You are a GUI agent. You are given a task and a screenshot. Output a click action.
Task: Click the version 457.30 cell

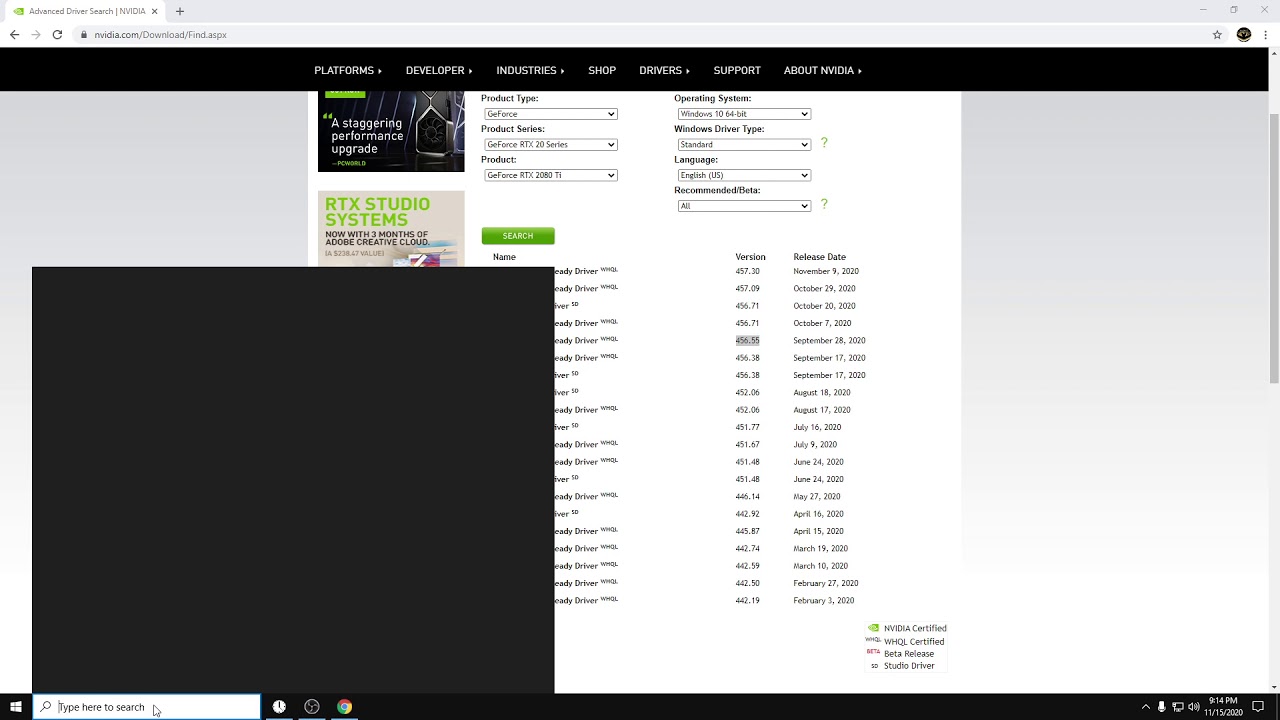click(747, 271)
